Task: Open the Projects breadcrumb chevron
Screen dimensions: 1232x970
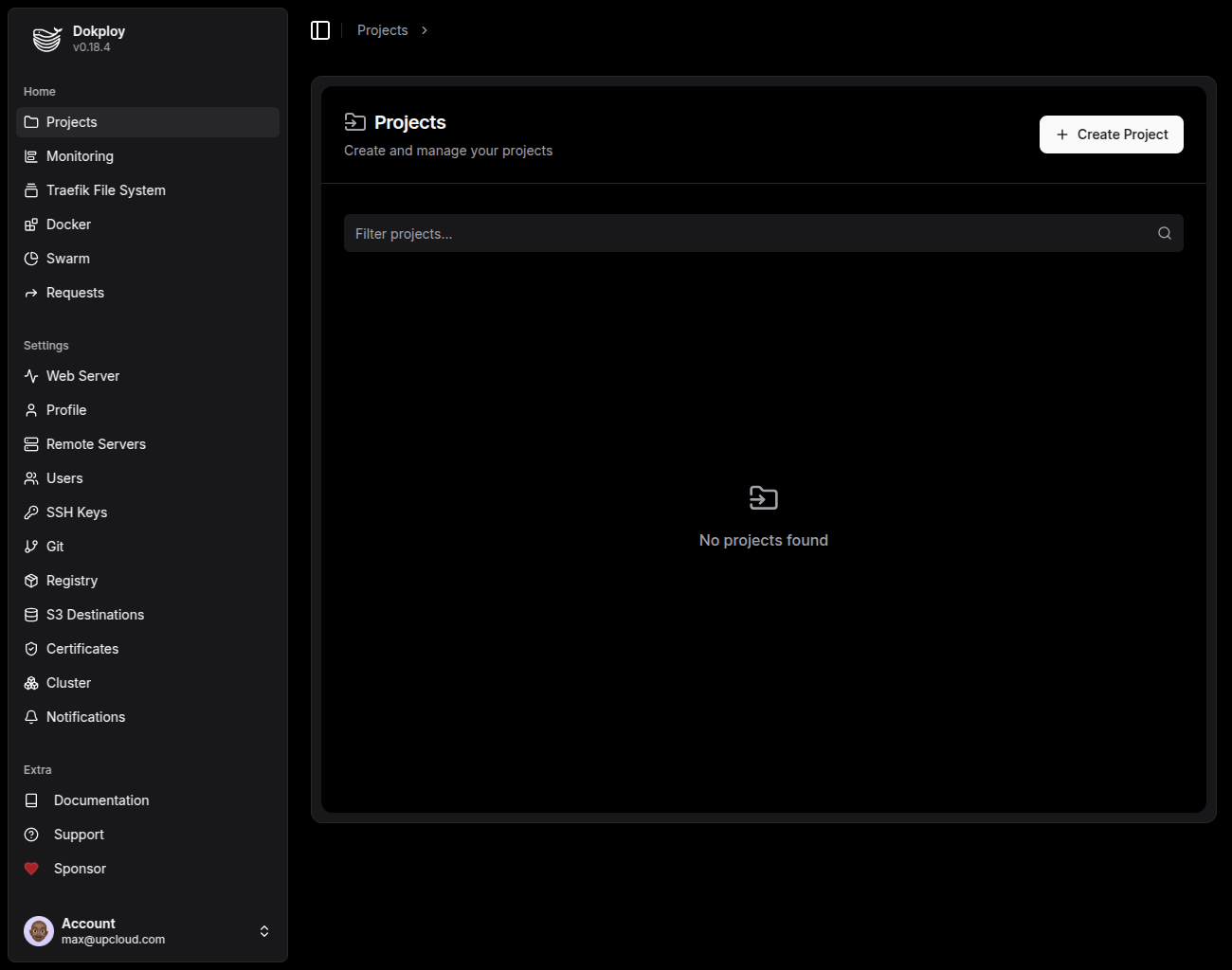Action: click(424, 30)
